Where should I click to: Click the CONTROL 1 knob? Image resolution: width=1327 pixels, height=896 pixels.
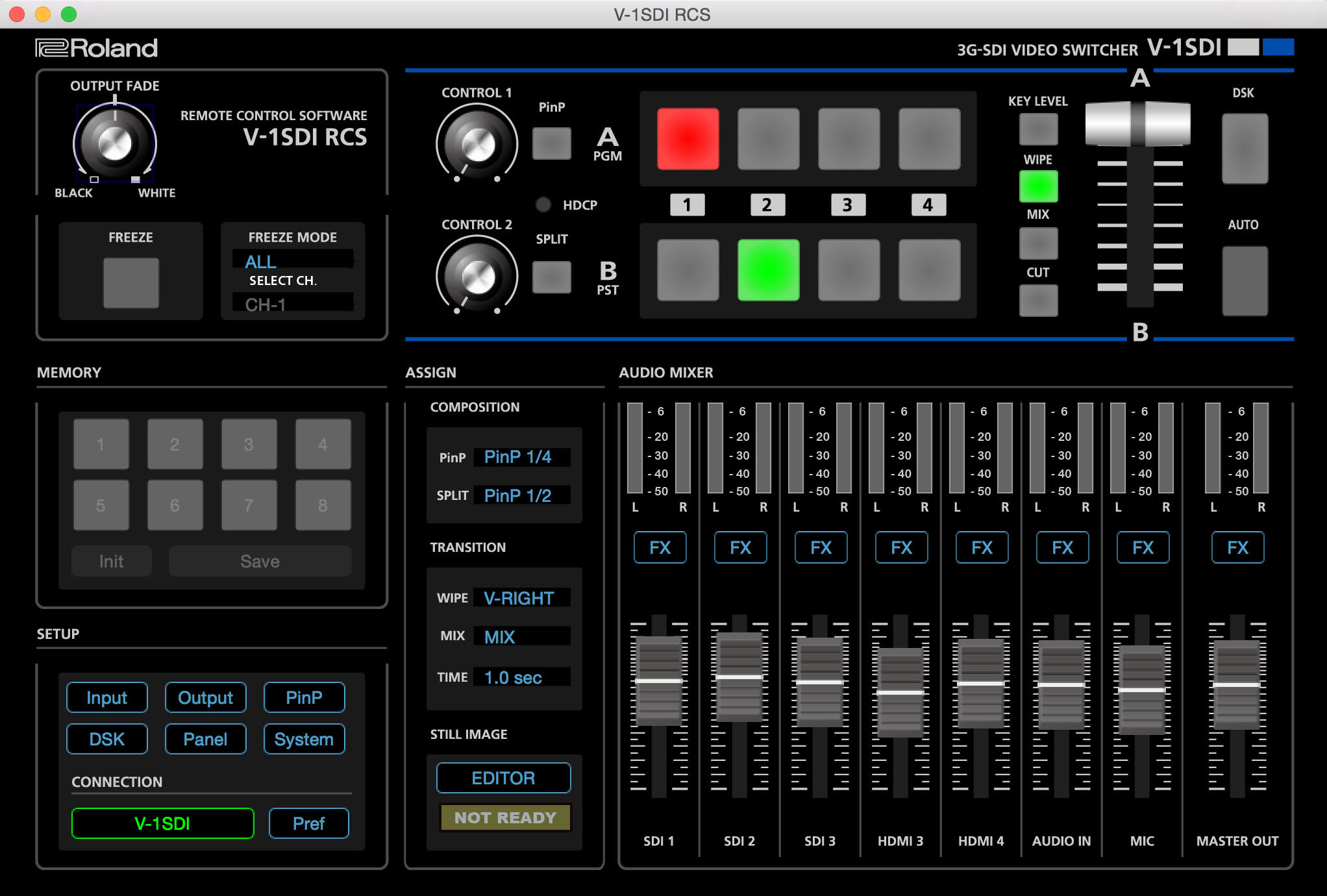pyautogui.click(x=477, y=143)
